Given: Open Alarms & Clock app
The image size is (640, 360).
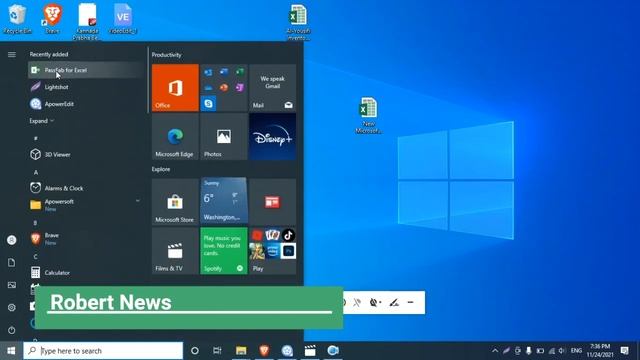Looking at the screenshot, I should 85,188.
